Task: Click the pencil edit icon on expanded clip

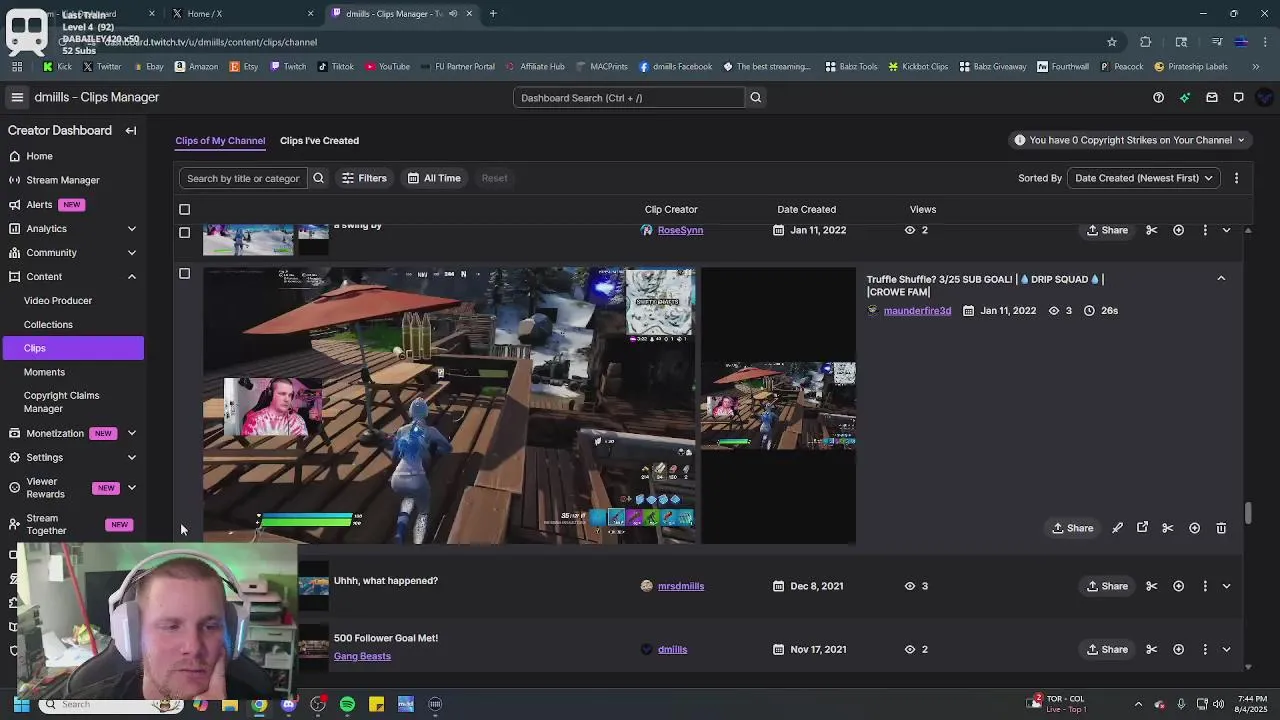Action: 1117,528
